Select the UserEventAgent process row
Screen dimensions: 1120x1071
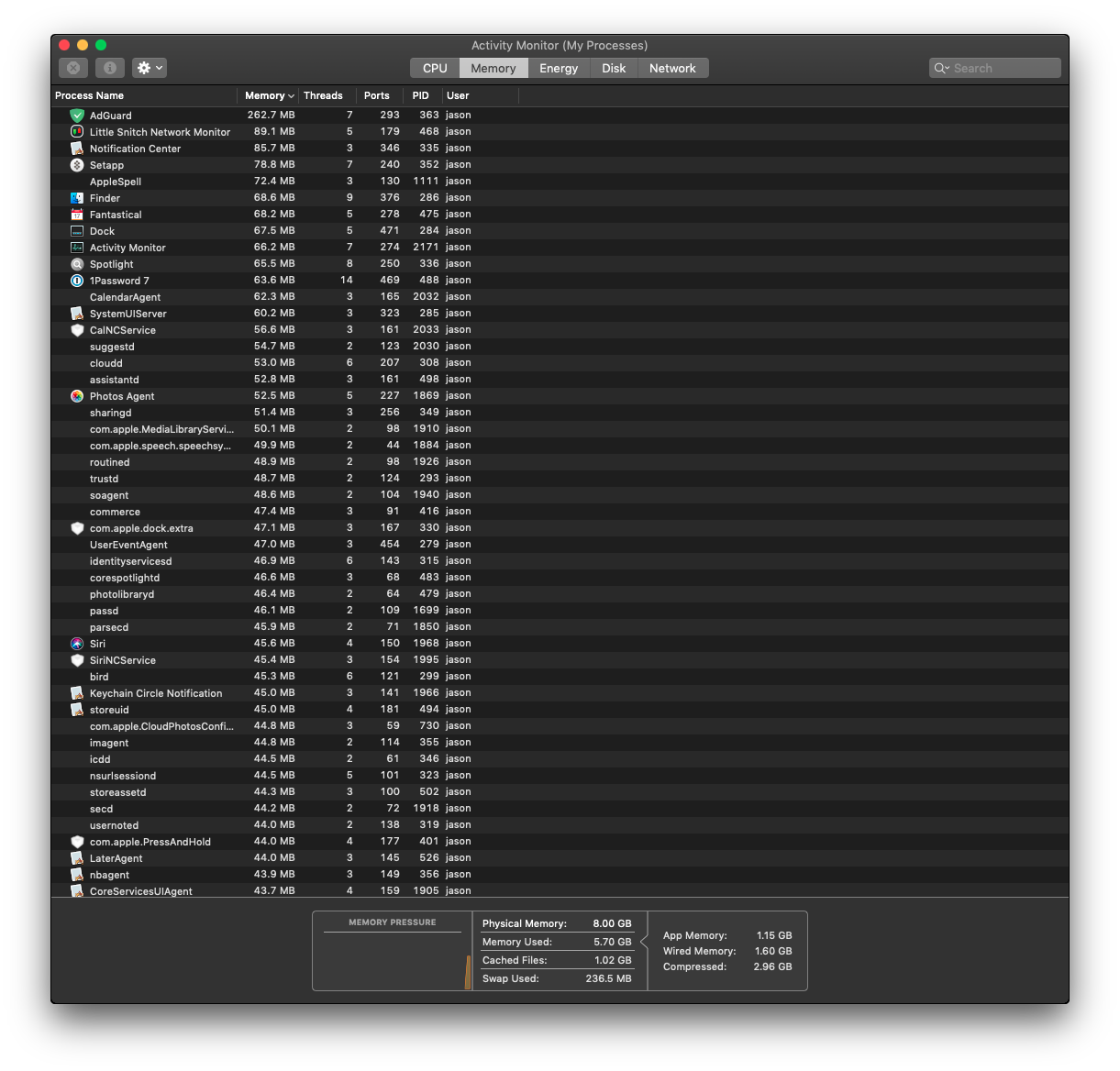click(560, 545)
